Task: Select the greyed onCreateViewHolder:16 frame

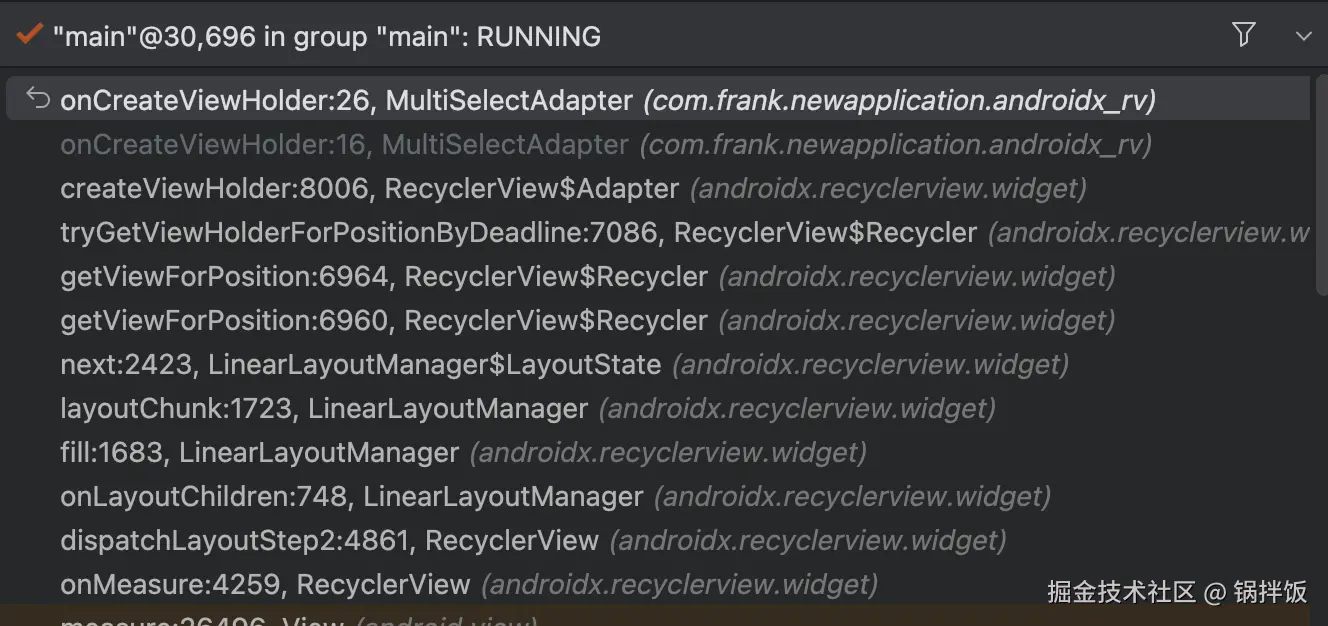Action: (x=344, y=145)
